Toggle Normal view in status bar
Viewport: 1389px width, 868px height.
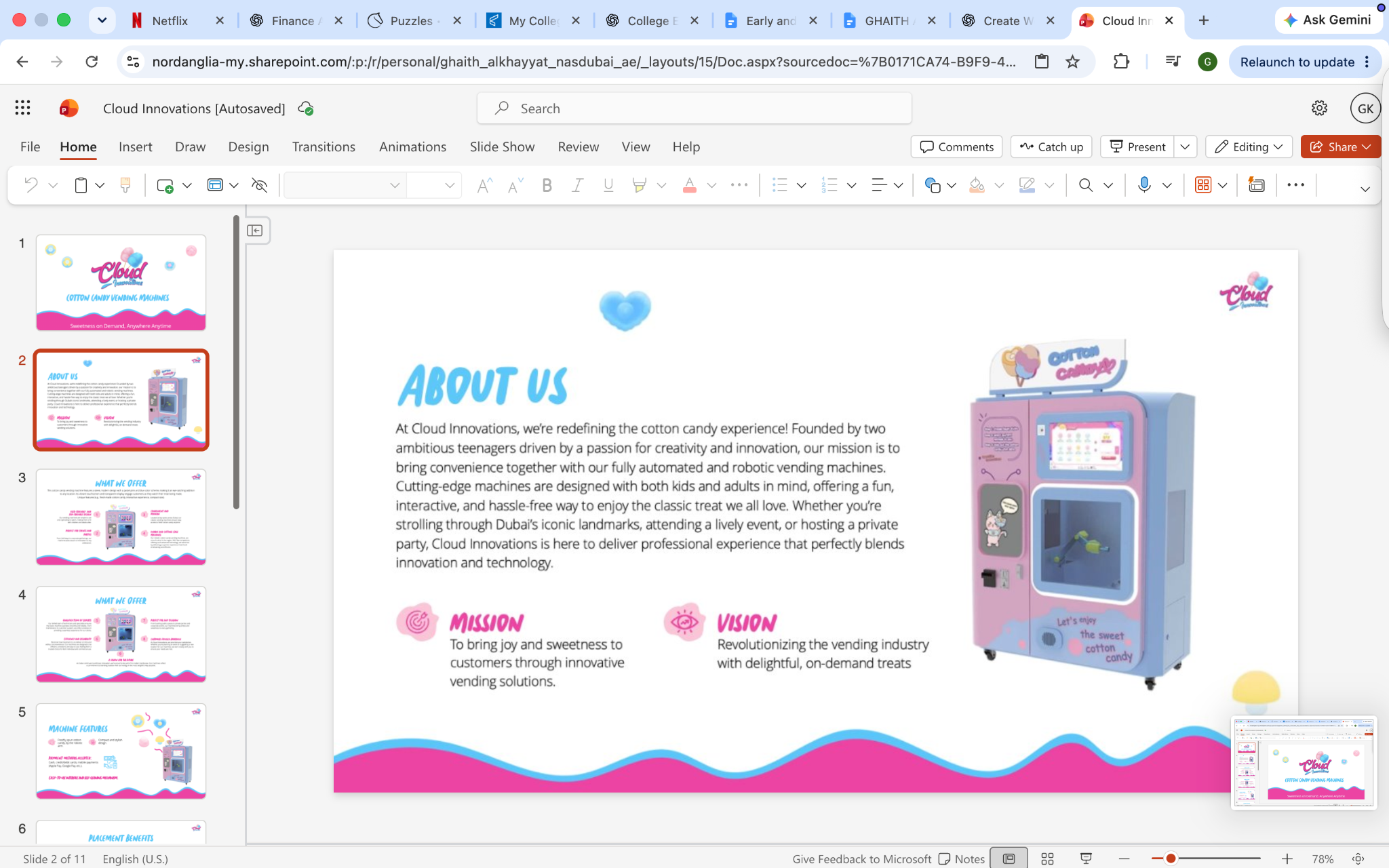tap(1009, 859)
